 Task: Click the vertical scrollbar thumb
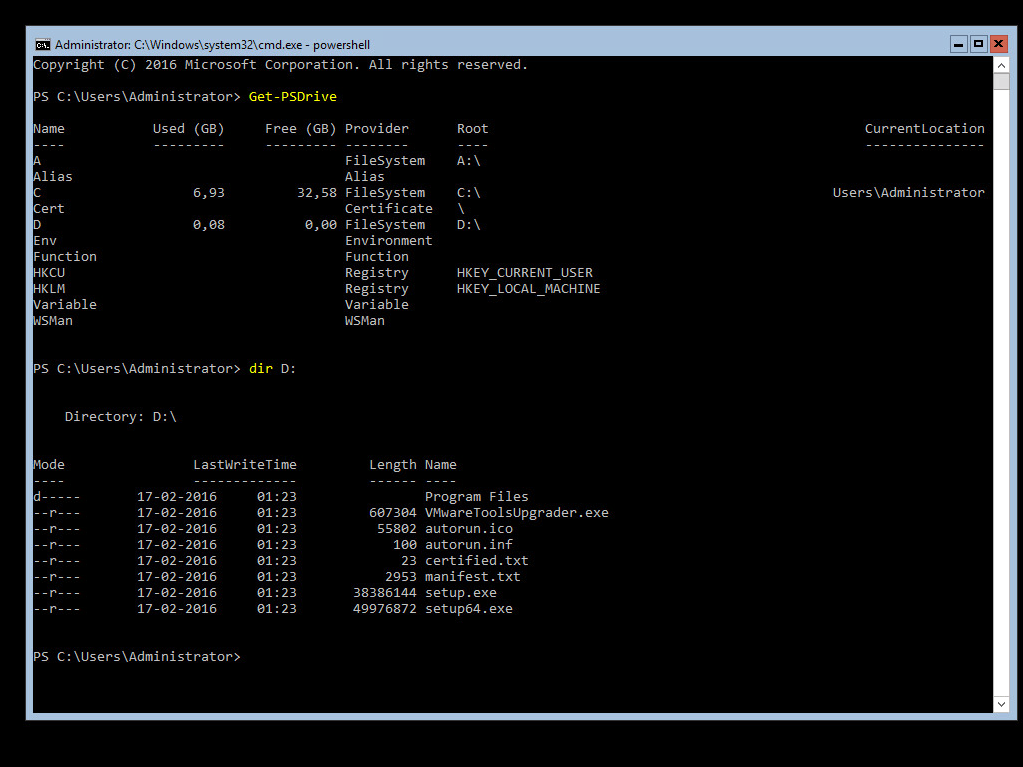1001,82
